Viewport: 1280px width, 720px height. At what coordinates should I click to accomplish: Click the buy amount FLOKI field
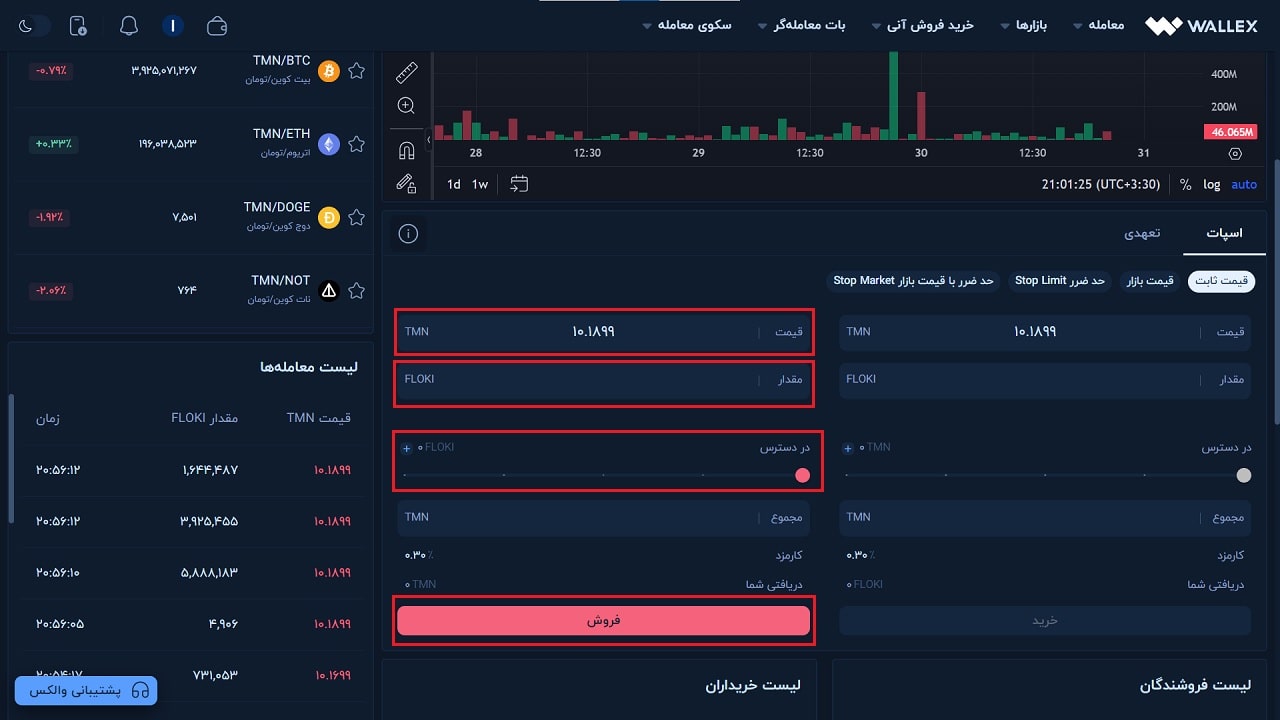1045,380
